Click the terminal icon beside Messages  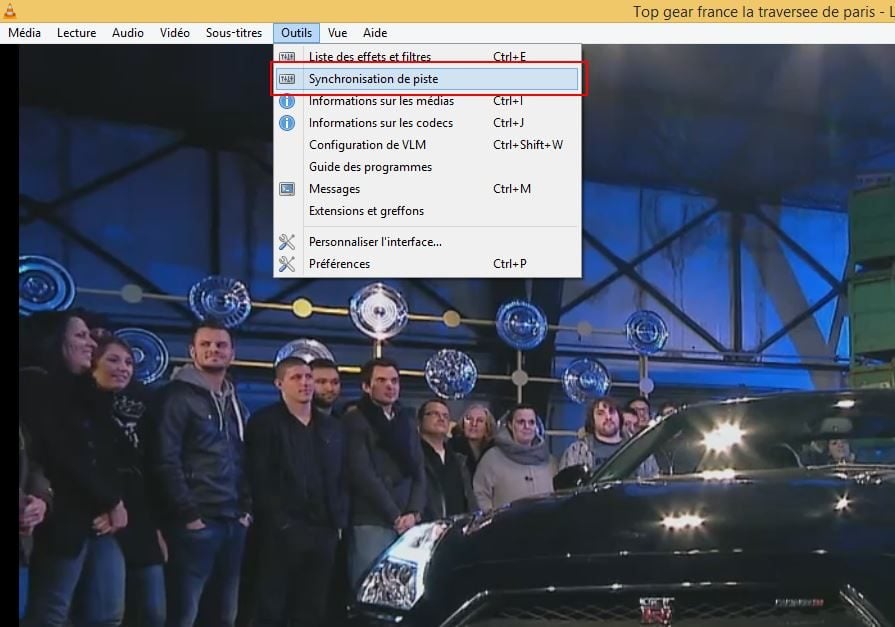[287, 189]
